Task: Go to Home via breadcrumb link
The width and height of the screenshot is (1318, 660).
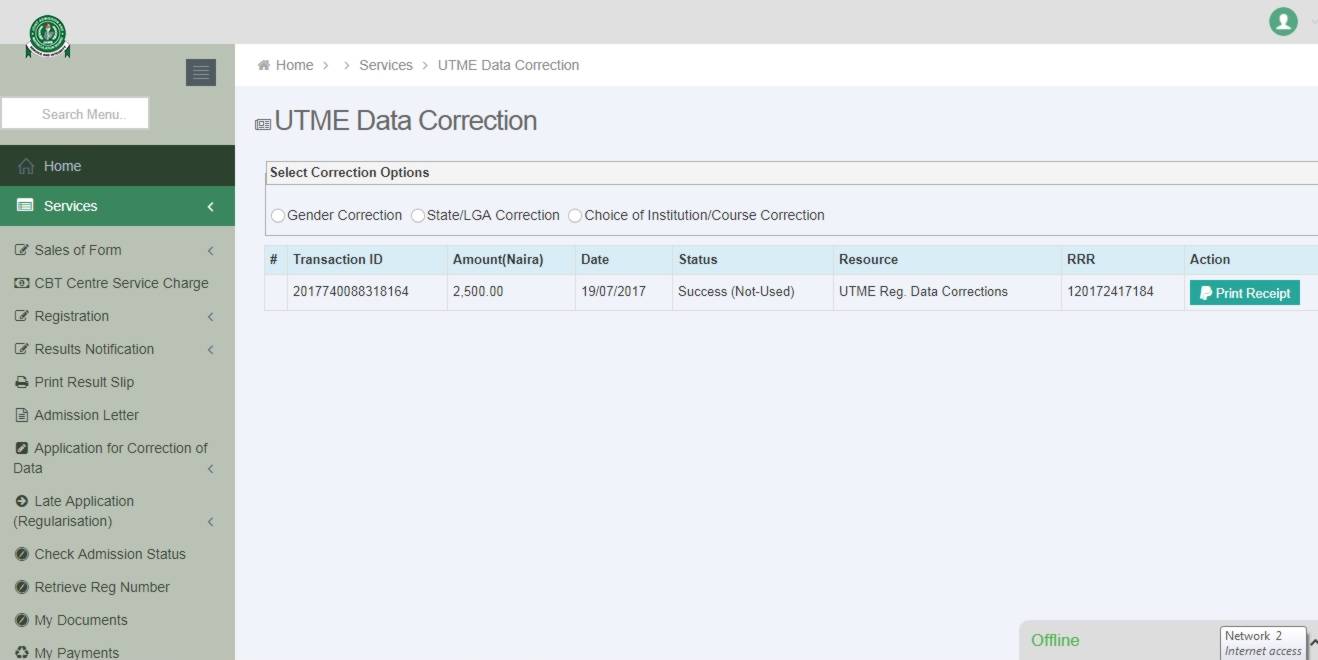Action: (294, 65)
